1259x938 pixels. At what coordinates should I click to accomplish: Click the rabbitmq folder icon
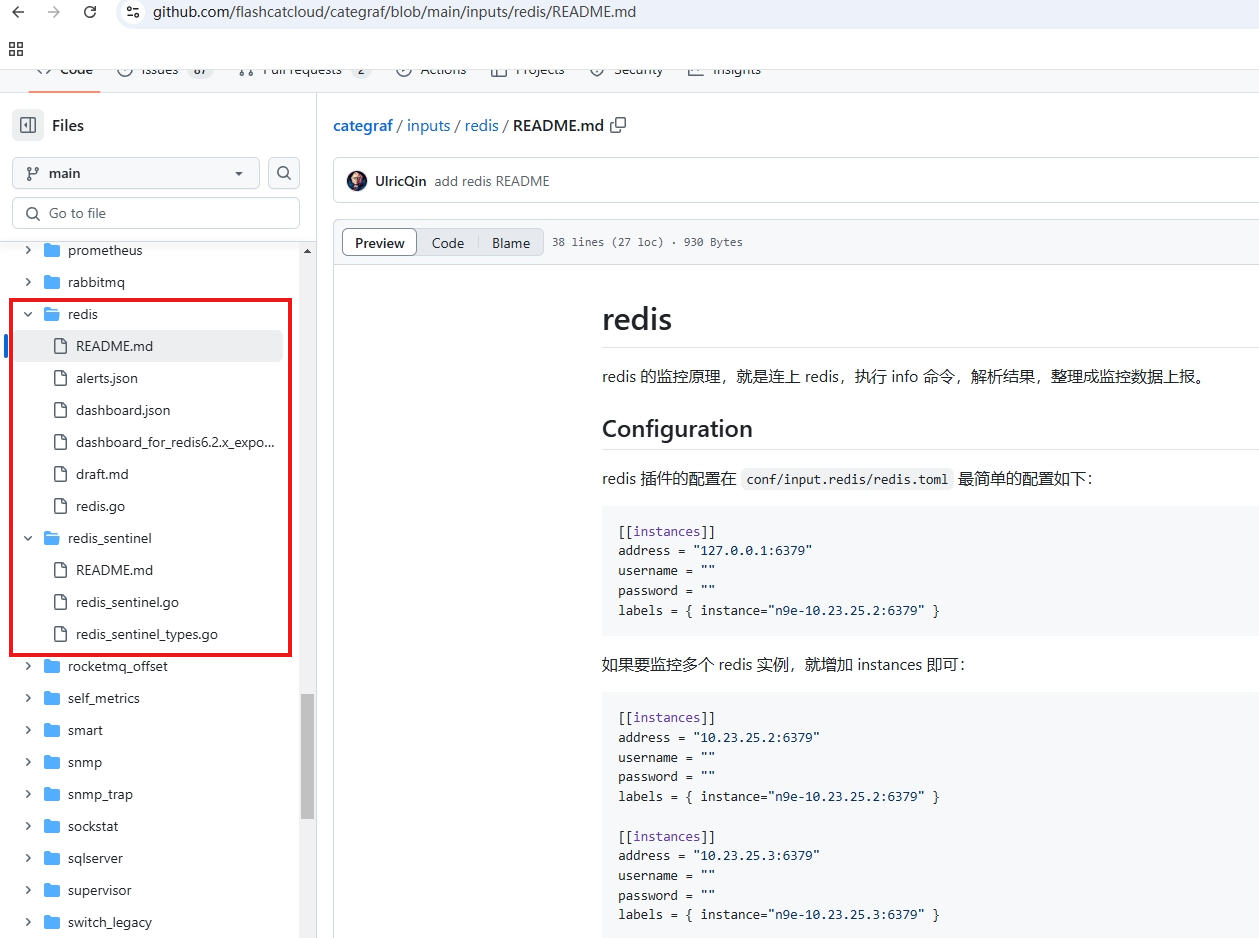52,282
